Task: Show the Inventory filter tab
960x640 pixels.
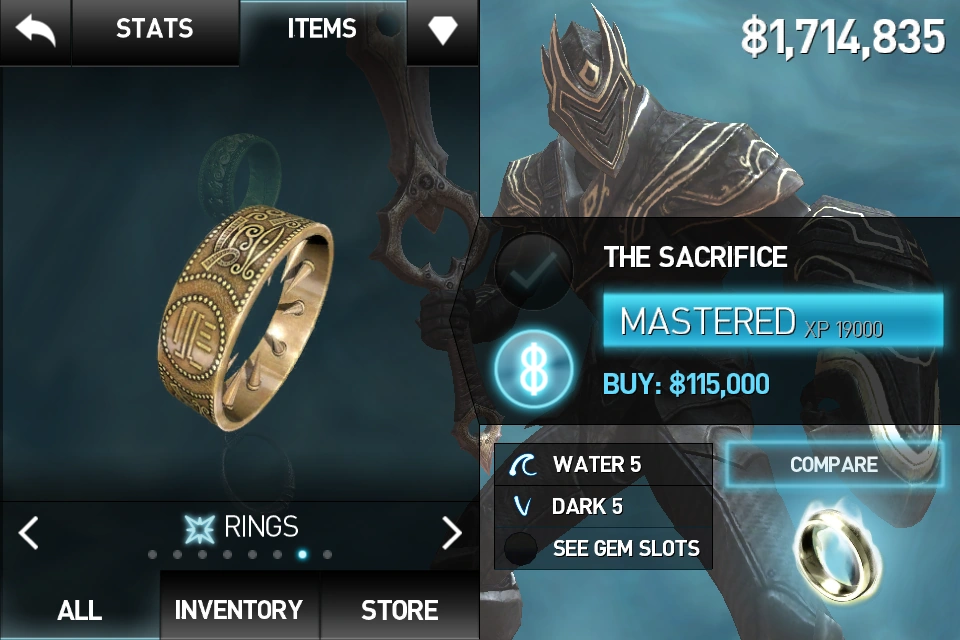Action: click(239, 609)
